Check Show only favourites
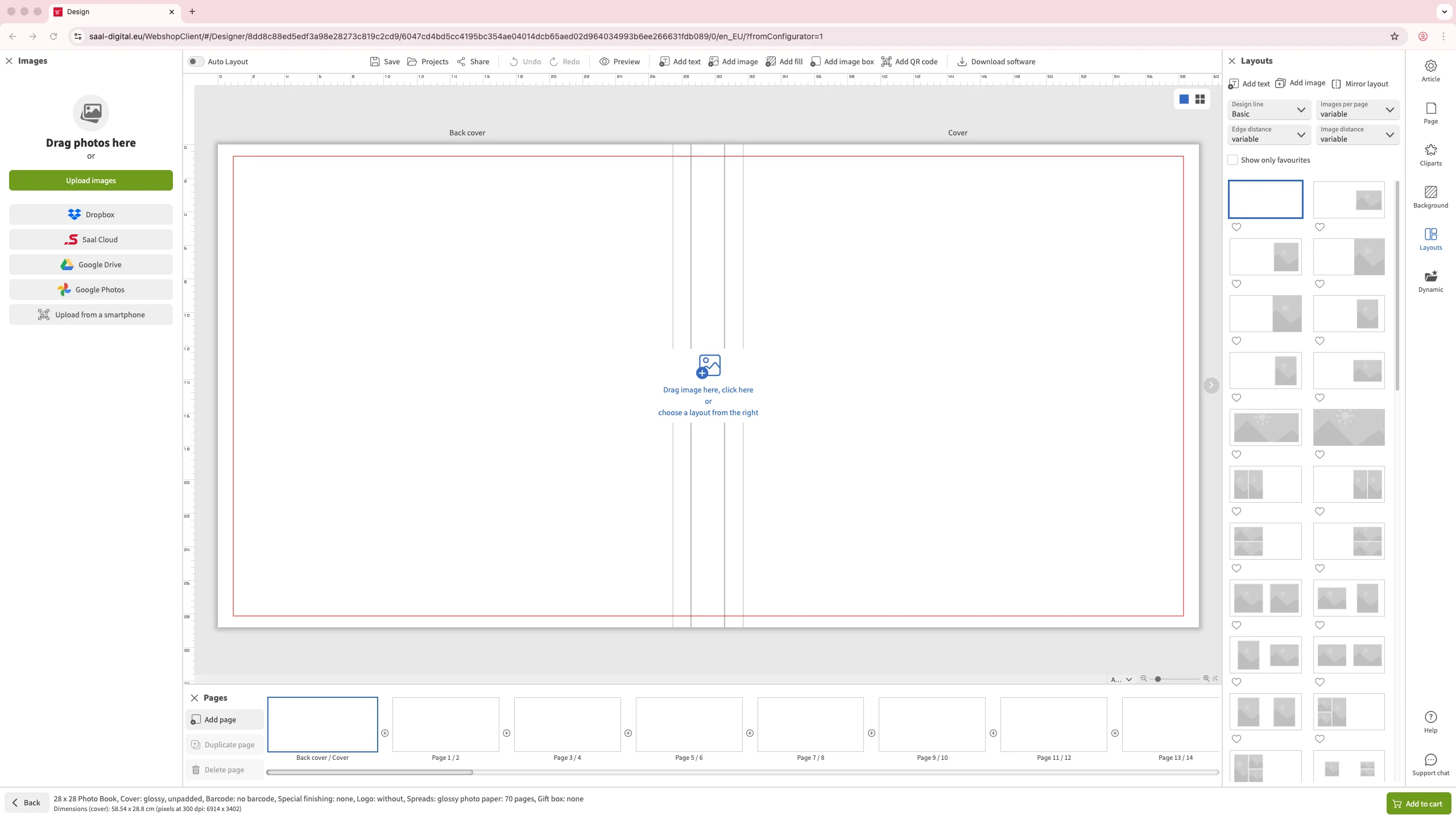The height and width of the screenshot is (819, 1456). click(1232, 160)
